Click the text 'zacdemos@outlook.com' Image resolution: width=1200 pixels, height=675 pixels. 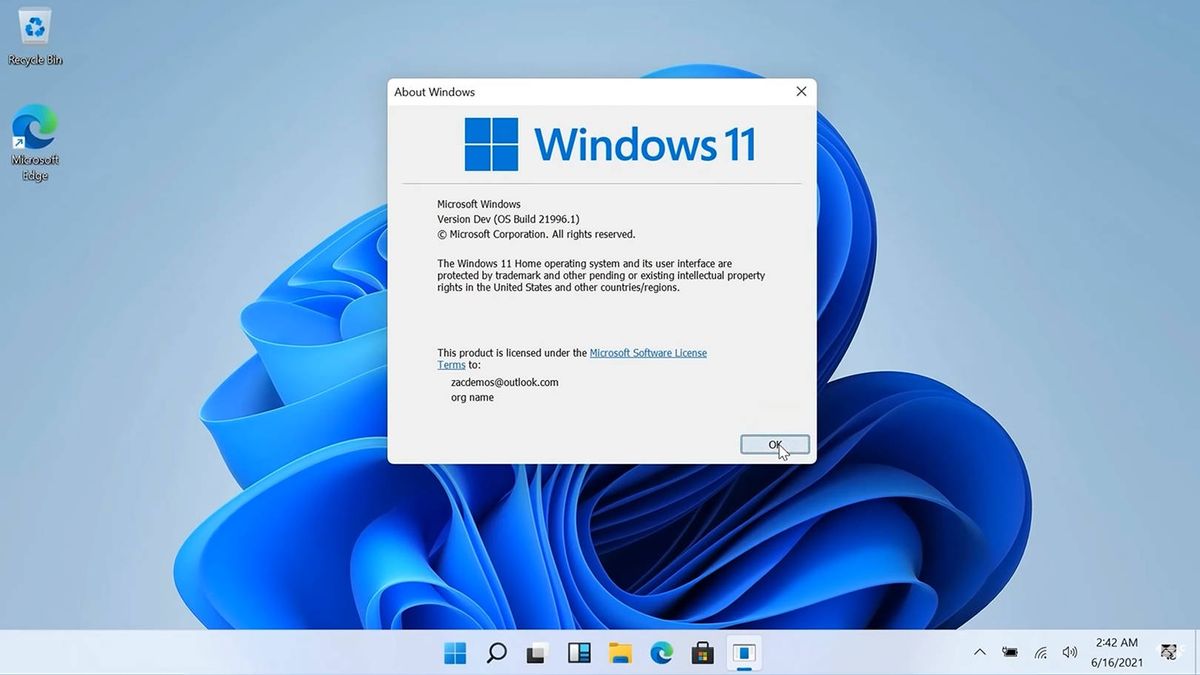[x=504, y=382]
